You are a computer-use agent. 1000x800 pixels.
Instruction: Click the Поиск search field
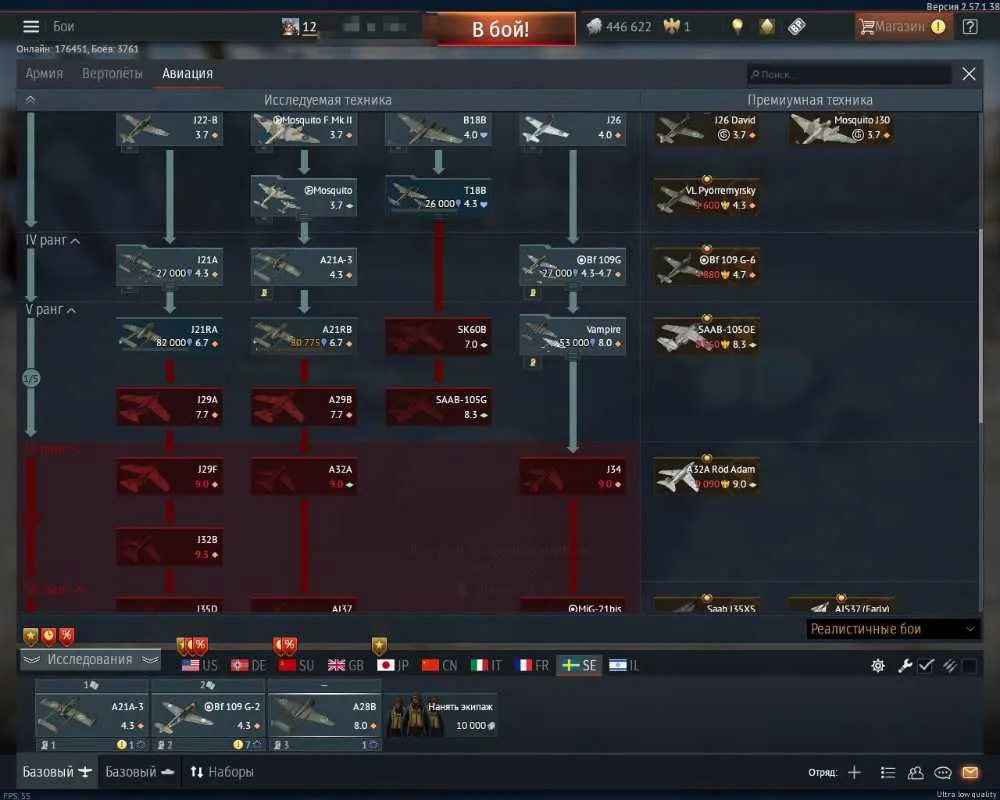pyautogui.click(x=848, y=75)
